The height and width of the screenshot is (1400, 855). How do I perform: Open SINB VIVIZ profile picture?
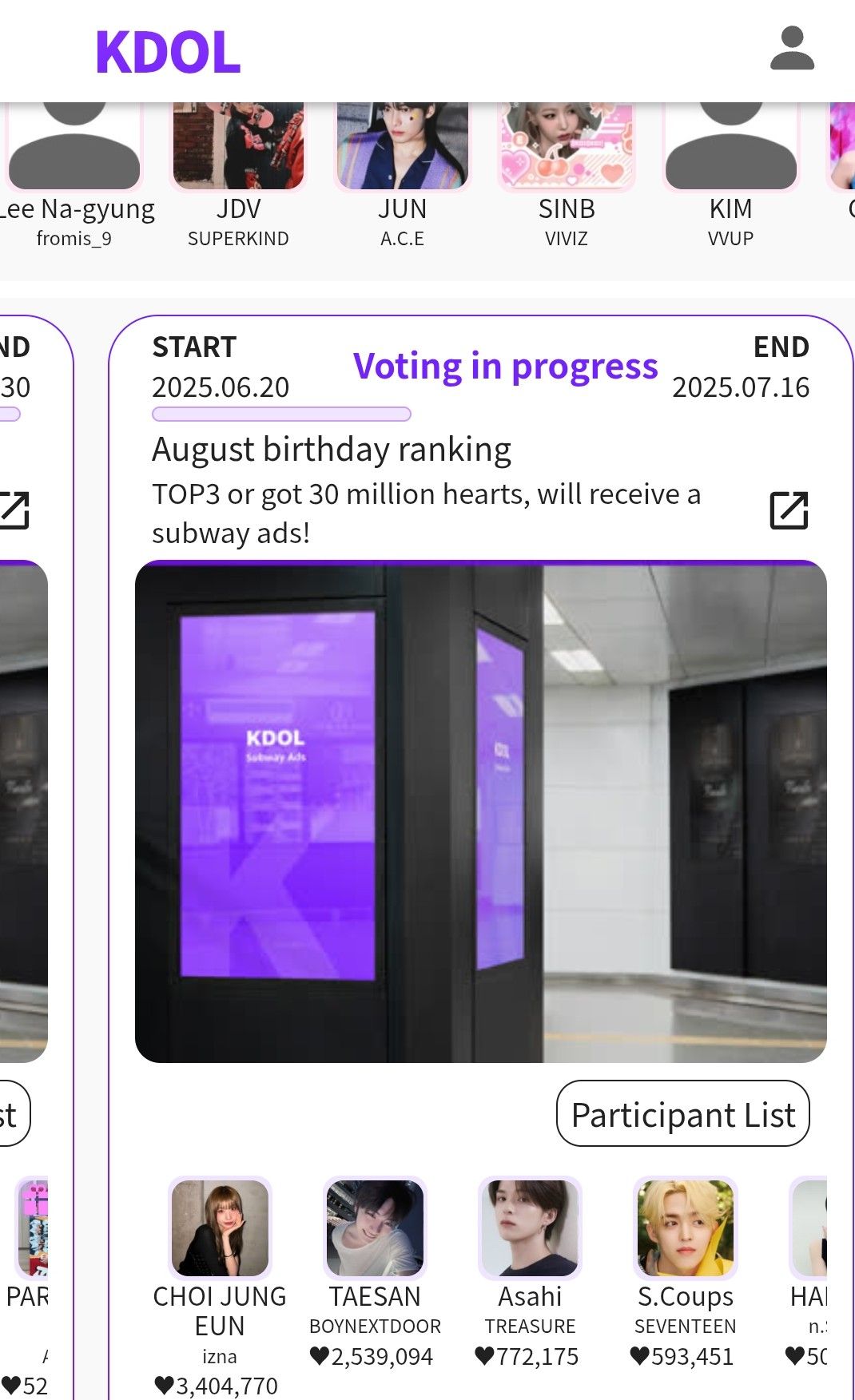point(567,146)
